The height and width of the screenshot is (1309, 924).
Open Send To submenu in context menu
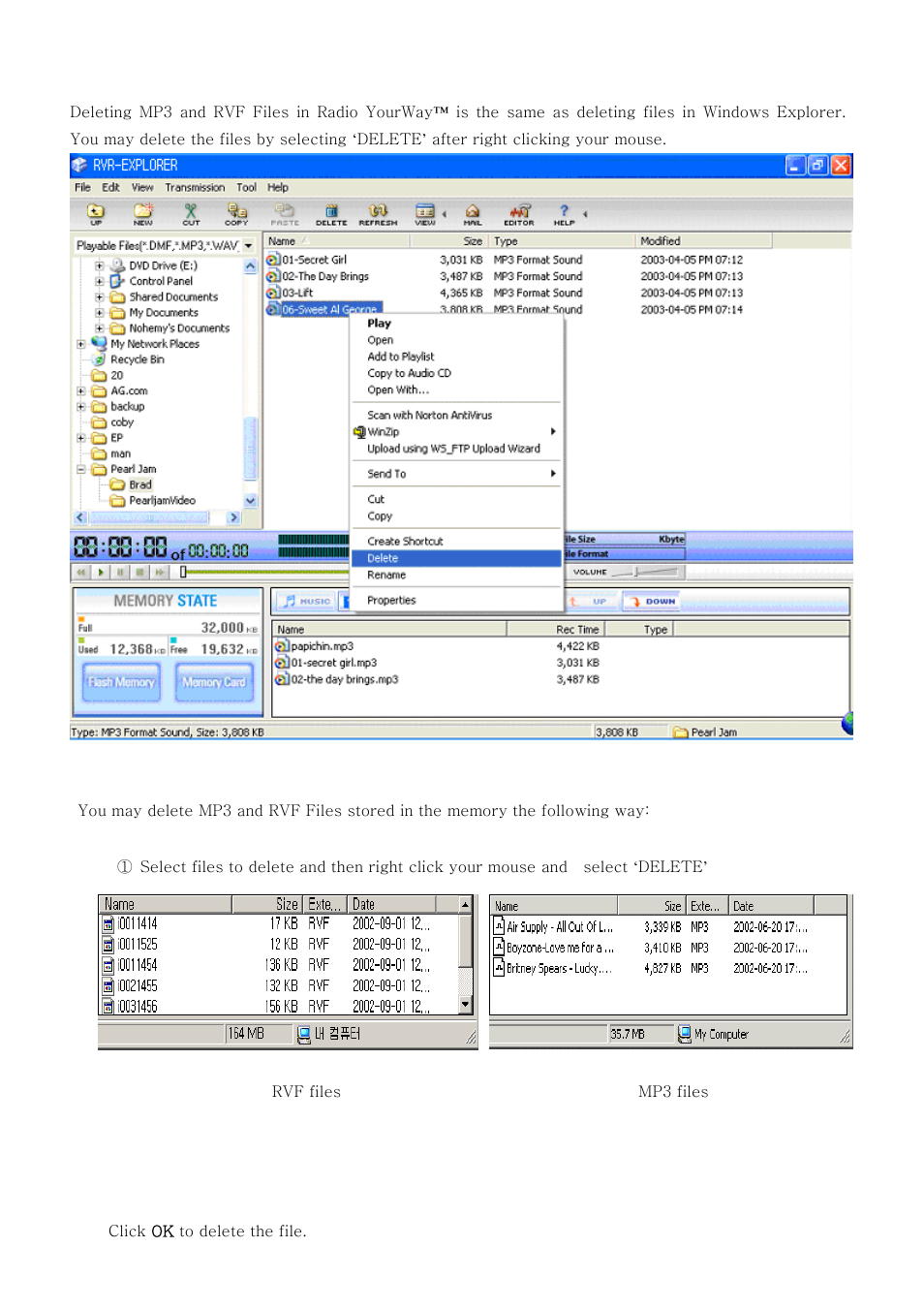456,474
